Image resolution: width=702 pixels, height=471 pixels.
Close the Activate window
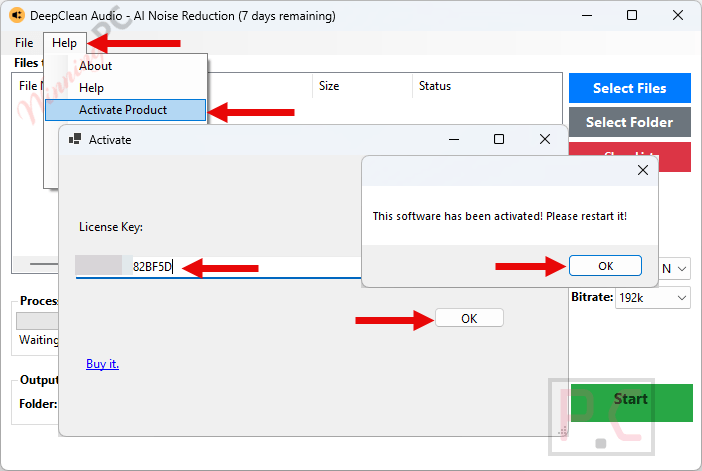pyautogui.click(x=545, y=139)
